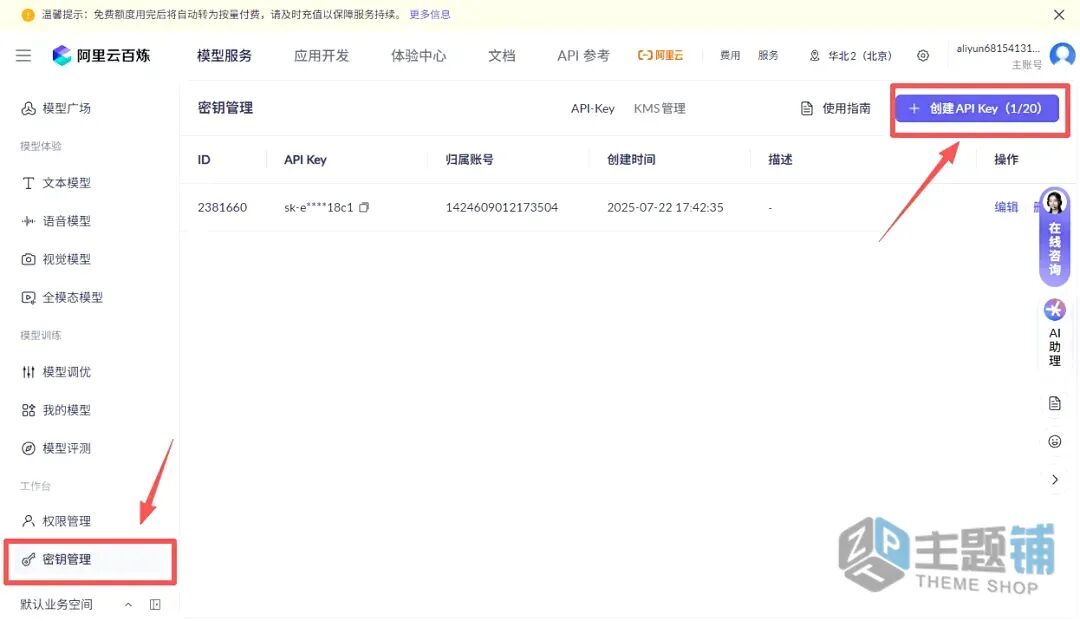Click the API Key column header

click(305, 160)
